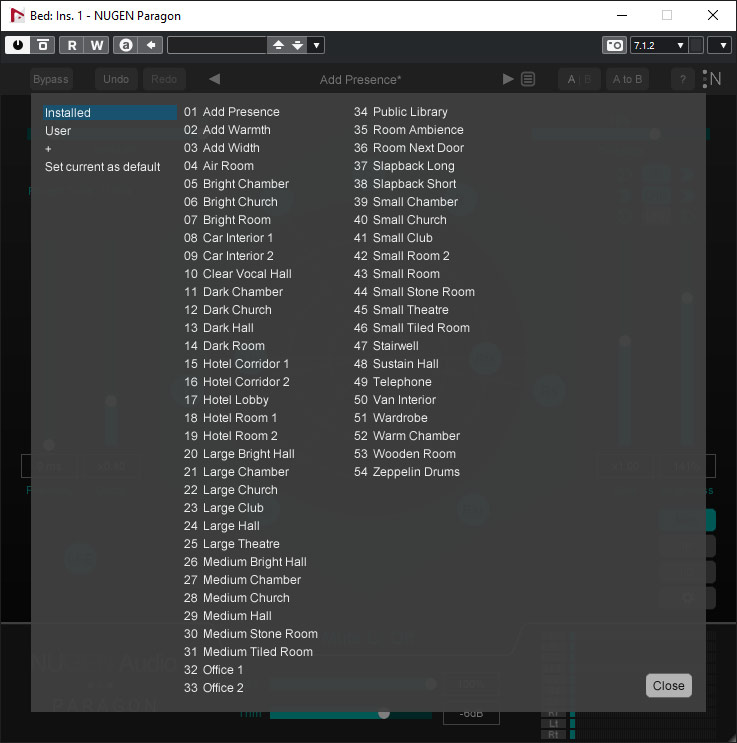The height and width of the screenshot is (743, 737).
Task: Click Set current as default
Action: tap(102, 167)
